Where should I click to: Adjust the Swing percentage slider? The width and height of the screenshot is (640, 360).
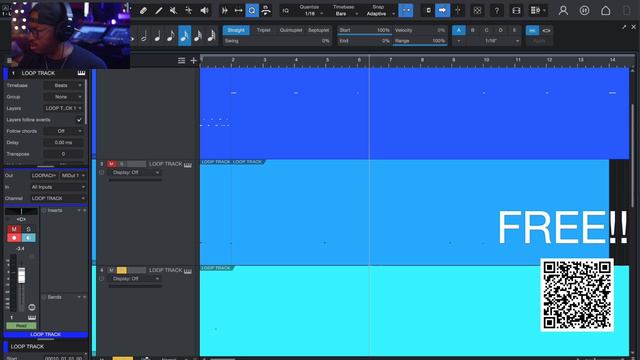(x=277, y=41)
